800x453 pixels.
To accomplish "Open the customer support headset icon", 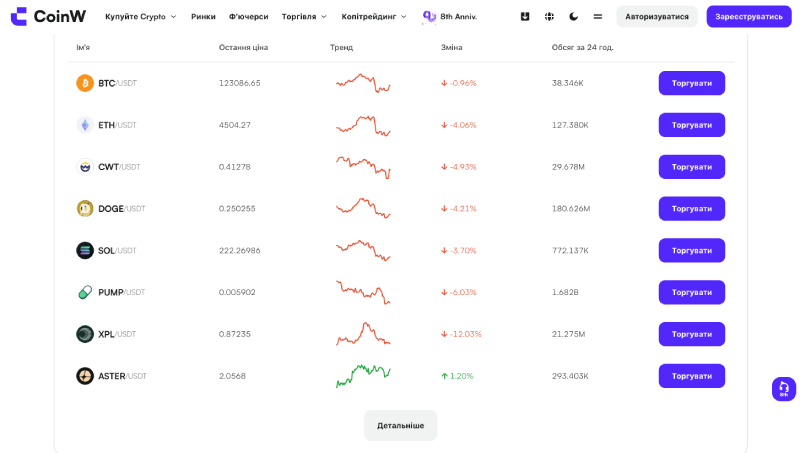I will [784, 389].
